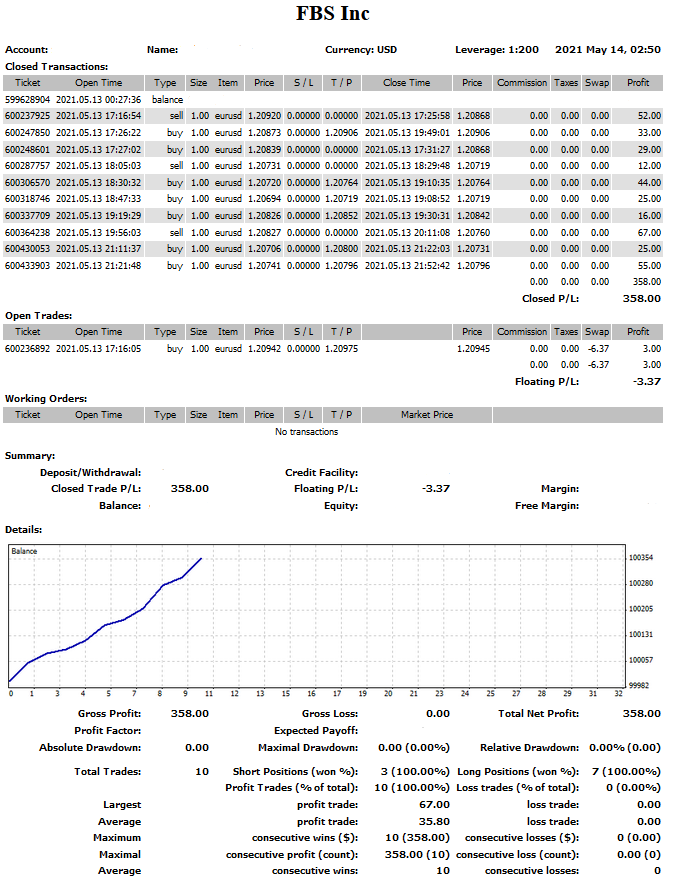Select the "Closed Trade P/L:" label
Screen dimensions: 697x888
(x=96, y=489)
